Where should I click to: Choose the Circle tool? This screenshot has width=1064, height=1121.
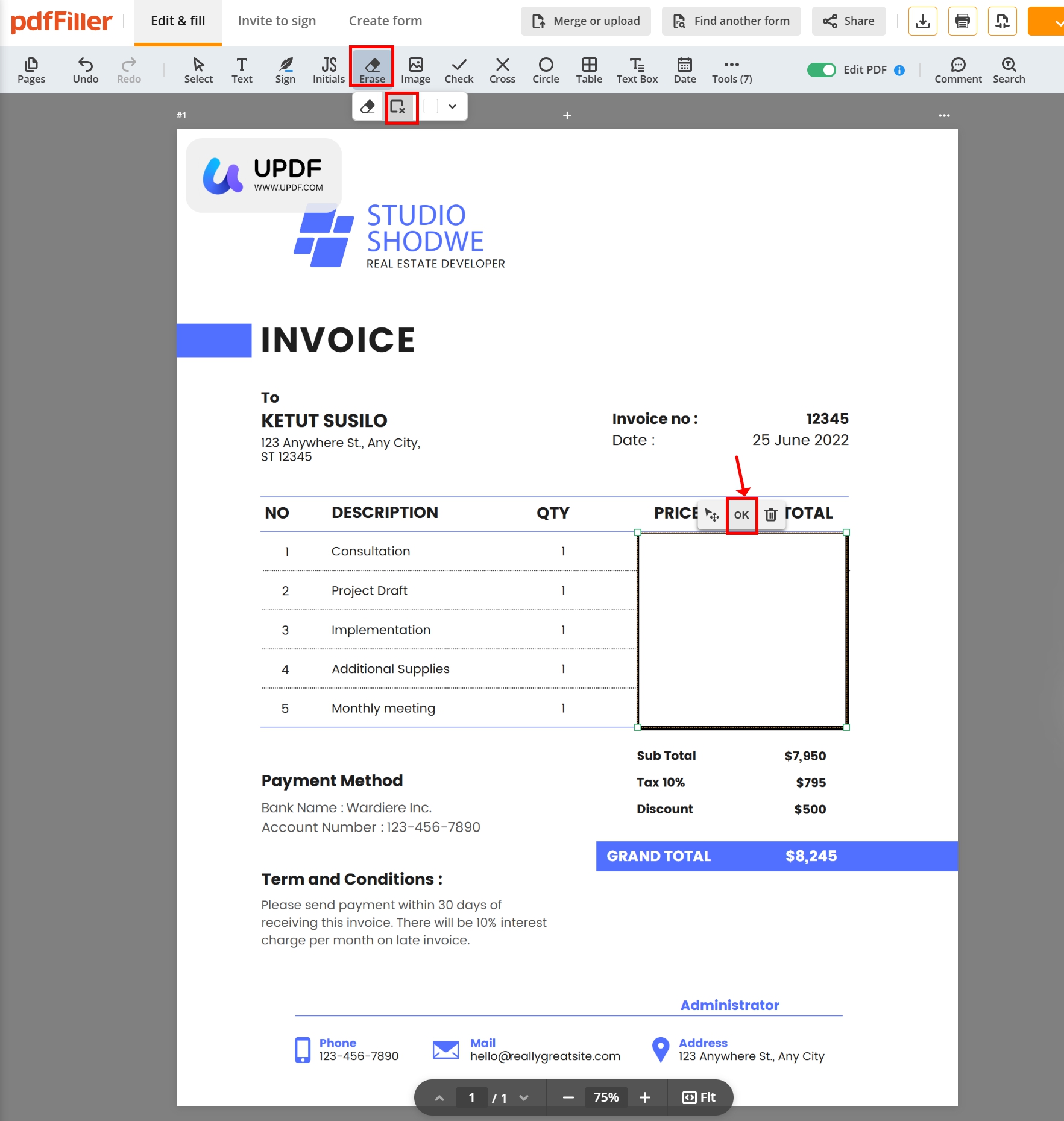tap(546, 71)
